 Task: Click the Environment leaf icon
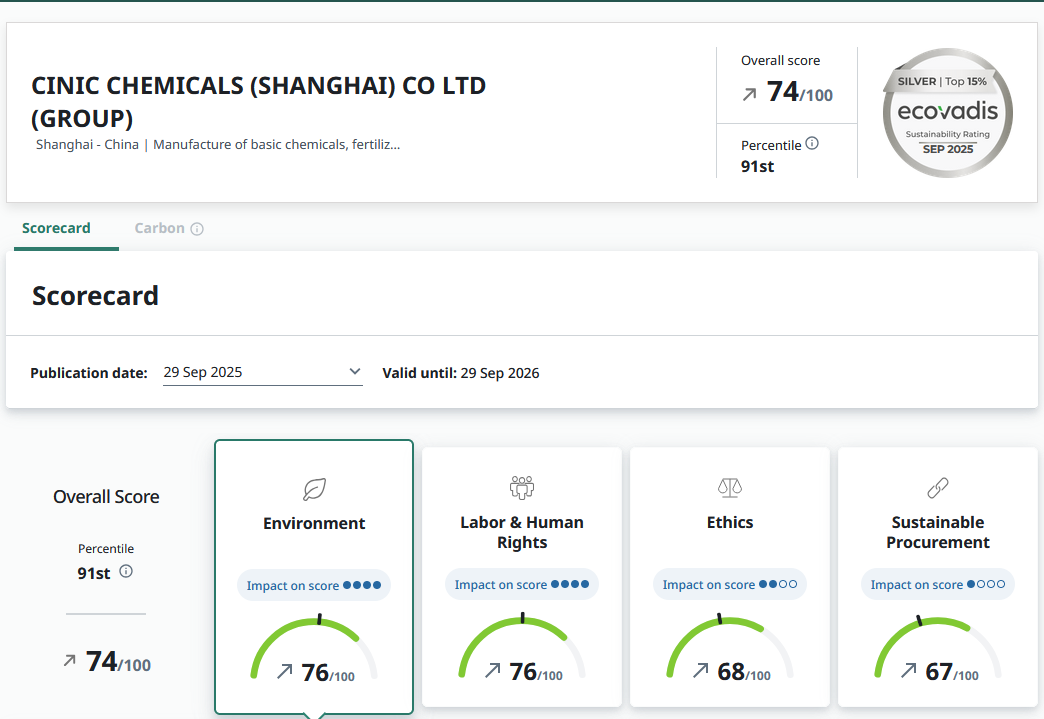pyautogui.click(x=314, y=489)
